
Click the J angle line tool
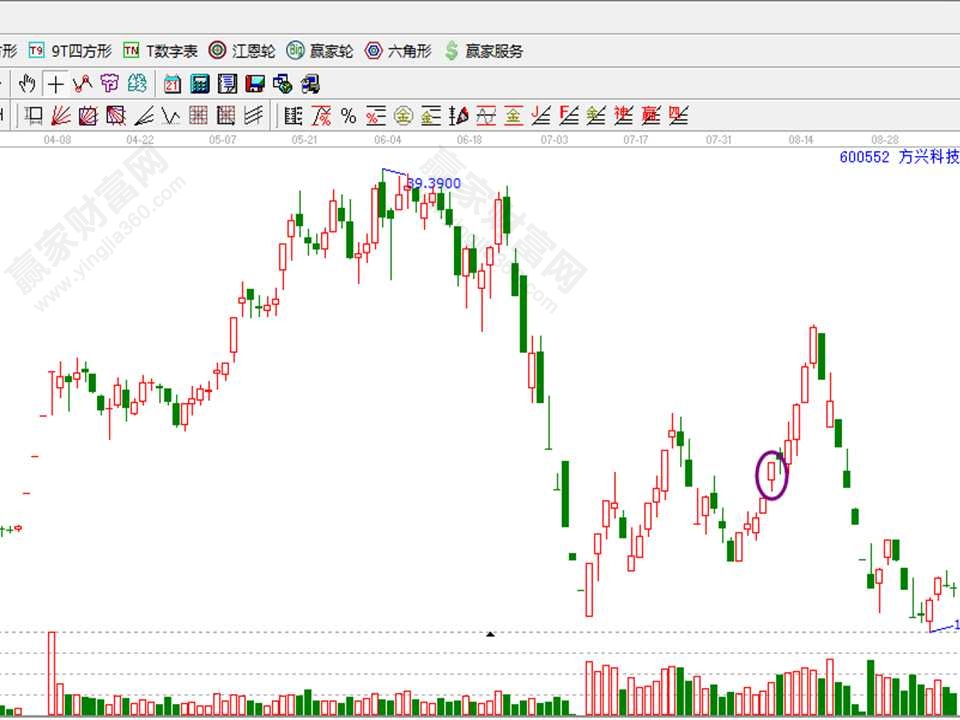point(541,116)
